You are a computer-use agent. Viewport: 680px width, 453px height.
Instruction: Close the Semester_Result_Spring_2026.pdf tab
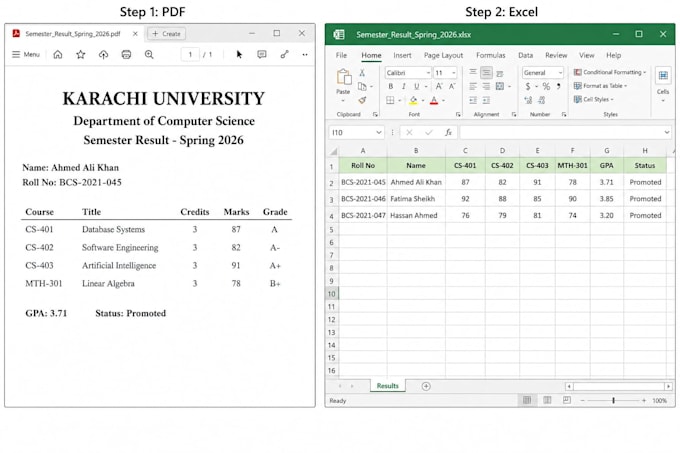click(135, 33)
